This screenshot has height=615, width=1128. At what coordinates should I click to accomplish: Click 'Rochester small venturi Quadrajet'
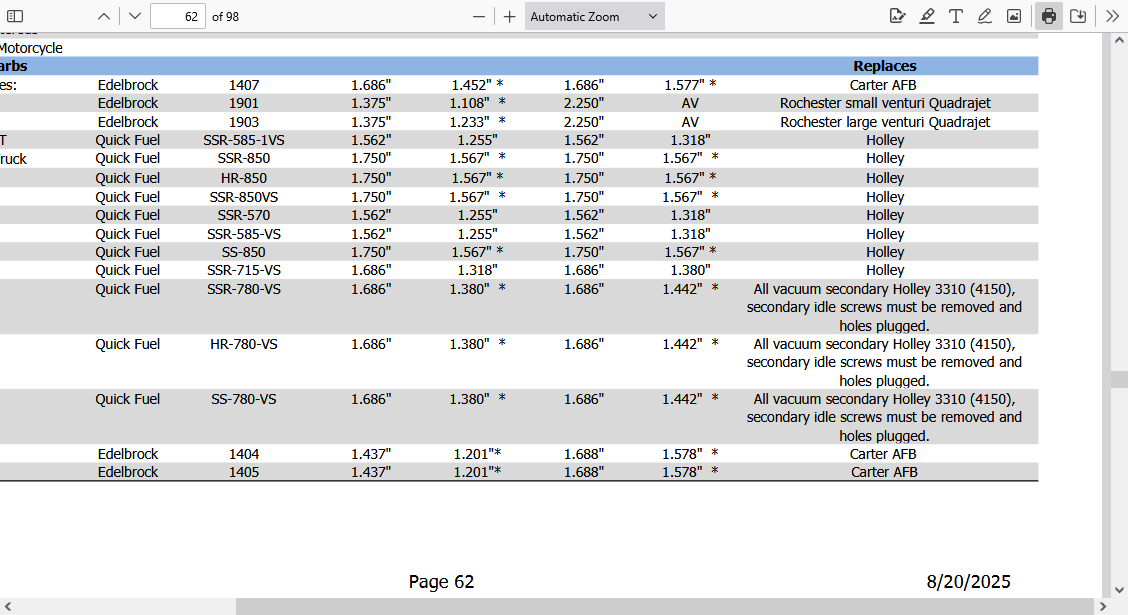885,103
